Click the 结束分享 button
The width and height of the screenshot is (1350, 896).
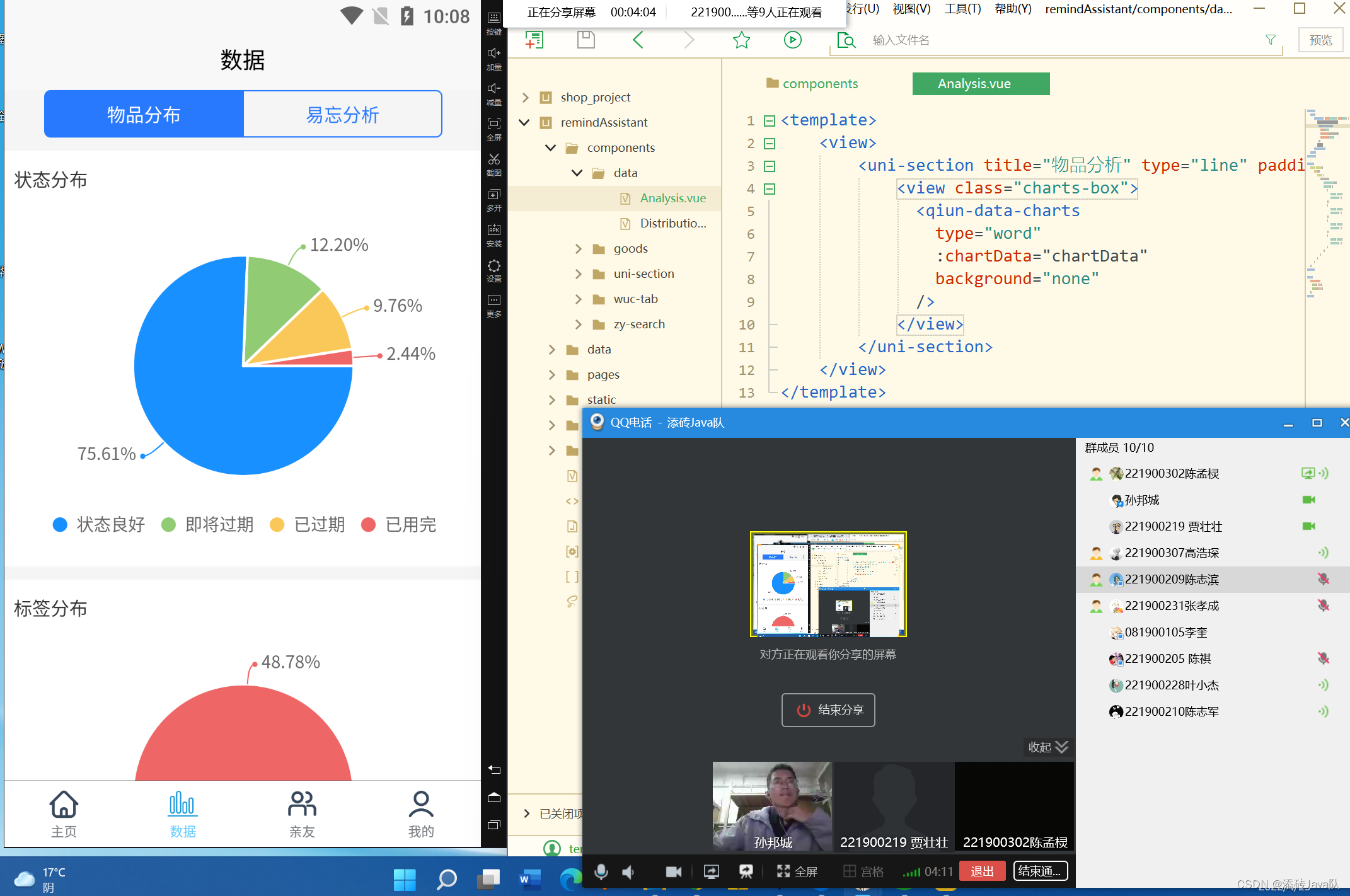click(x=828, y=710)
